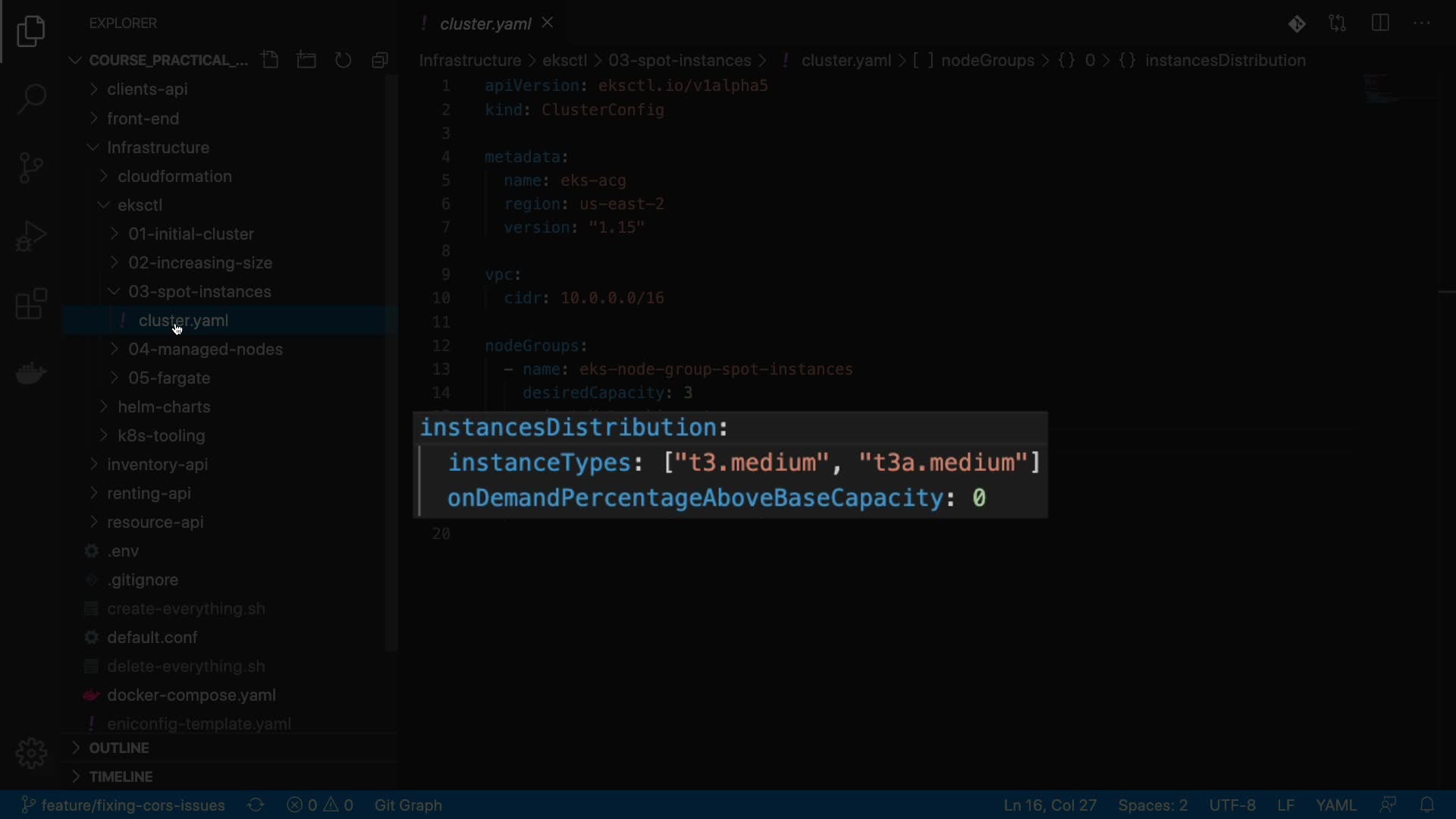Open the Extensions view

pos(31,304)
